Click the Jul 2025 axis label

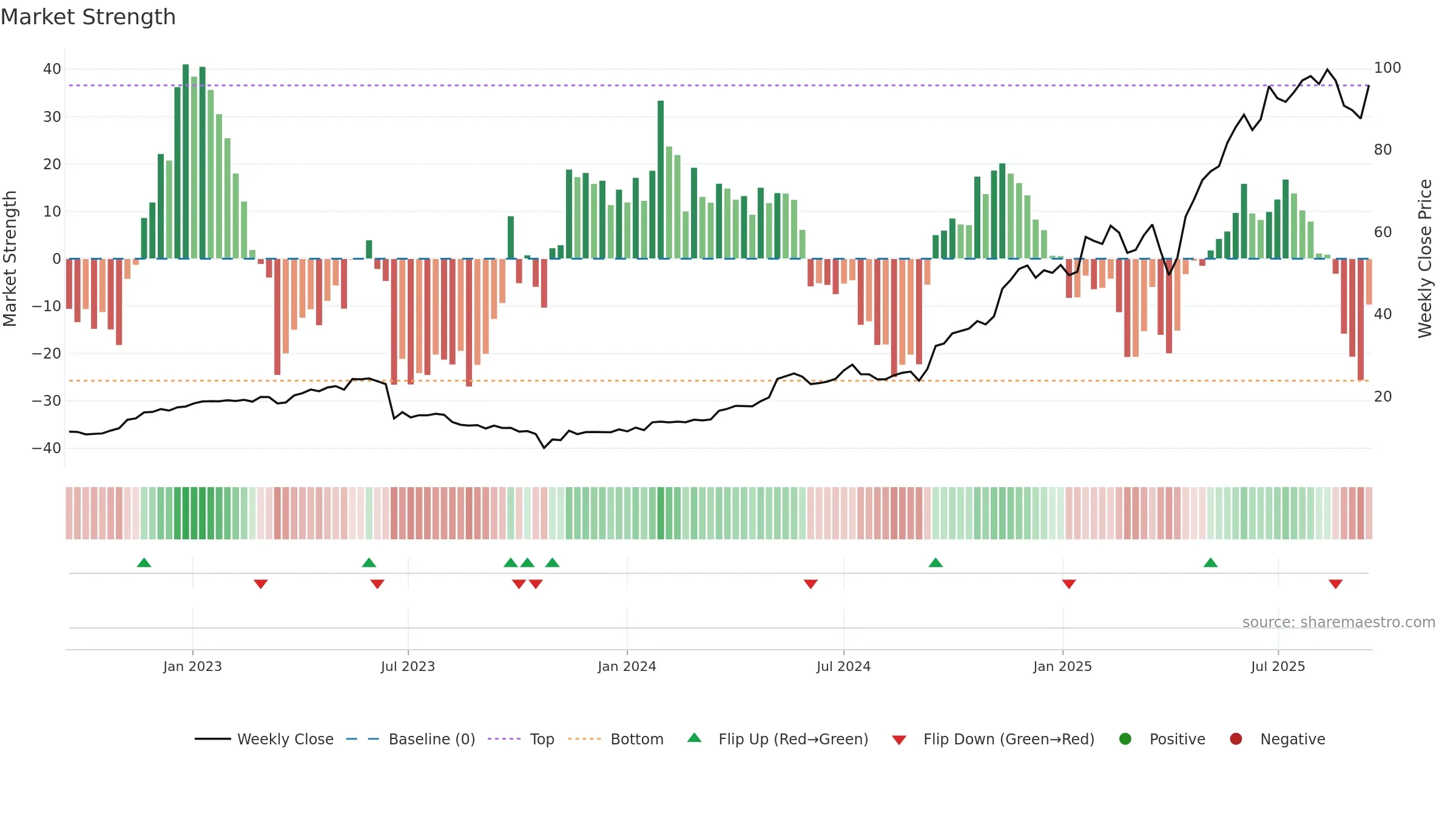1278,667
